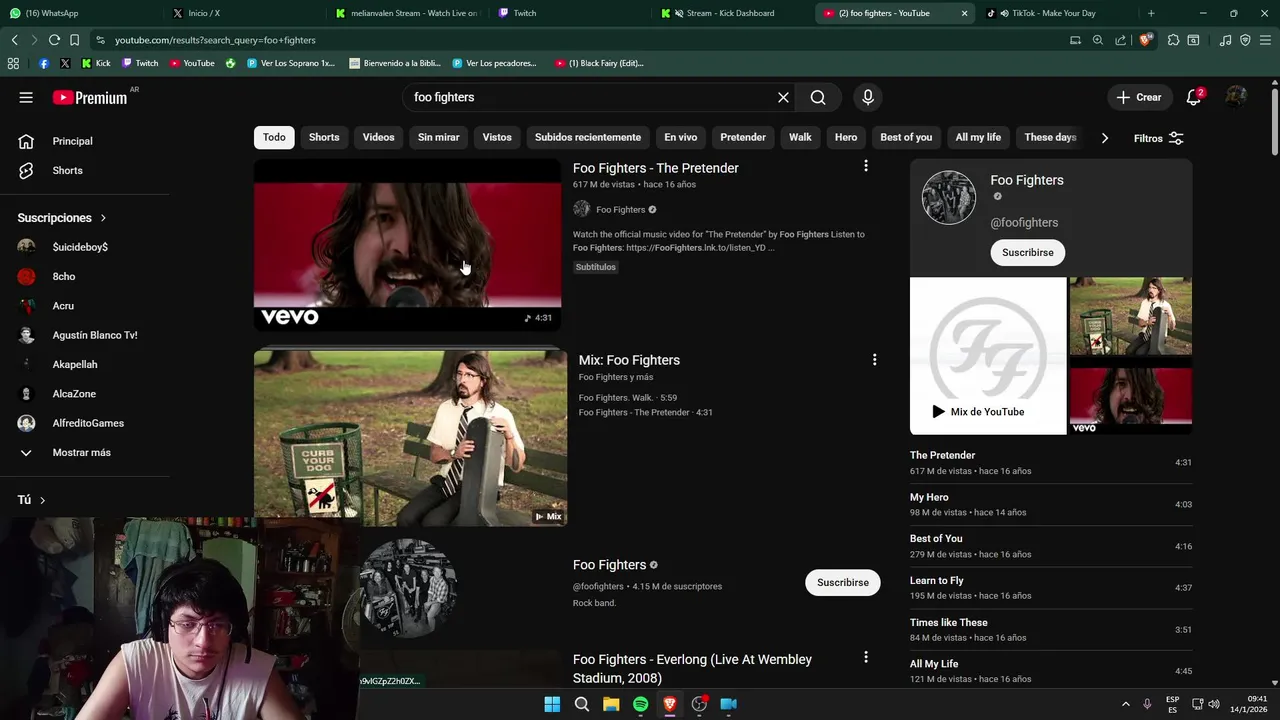The height and width of the screenshot is (720, 1280).
Task: Click the Brave shields lion icon
Action: pos(1146,40)
